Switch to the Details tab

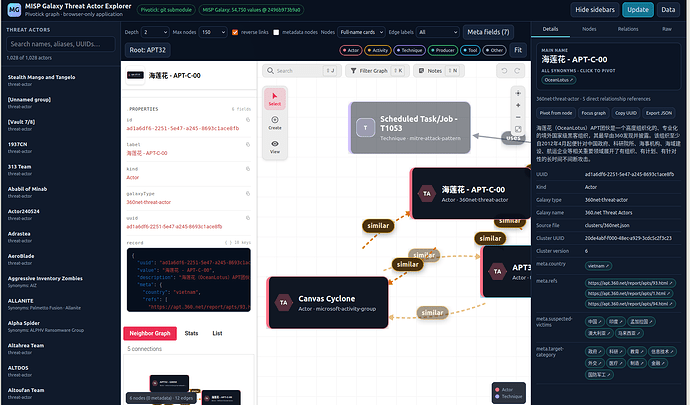pyautogui.click(x=550, y=29)
